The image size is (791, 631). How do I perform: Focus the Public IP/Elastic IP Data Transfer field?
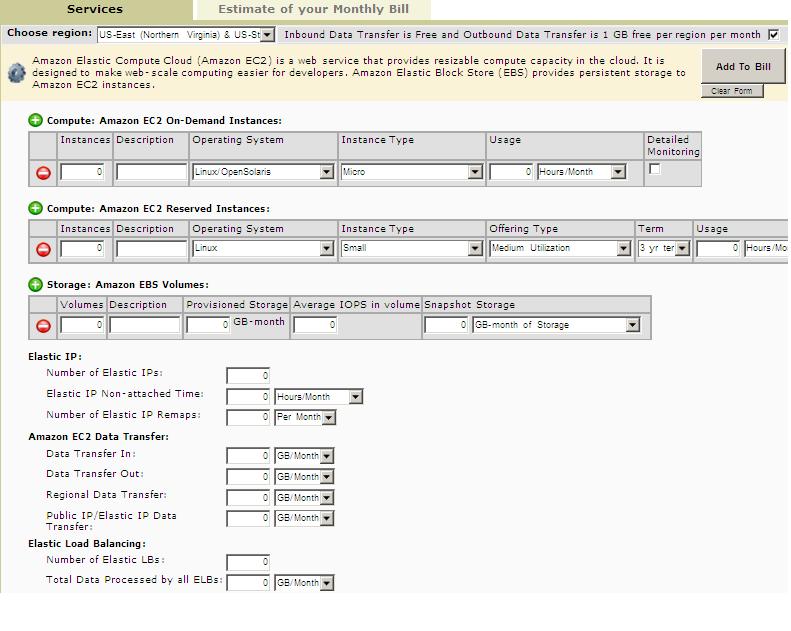click(248, 518)
